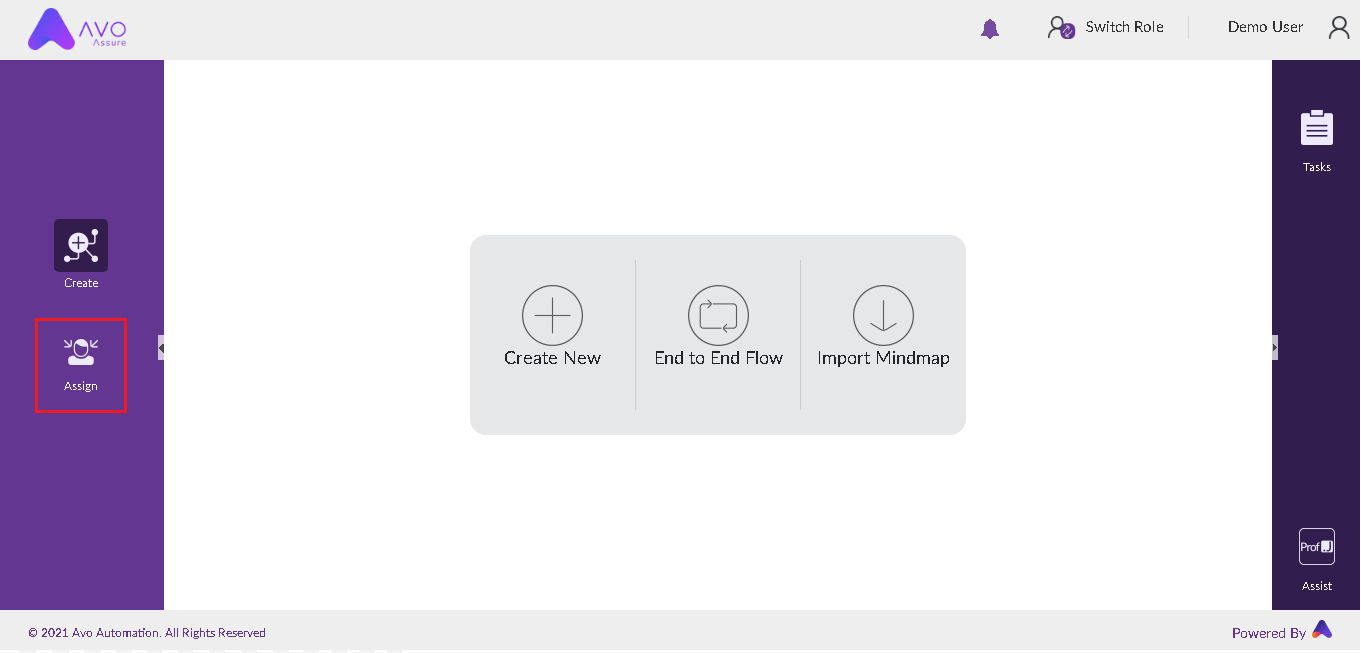Screen dimensions: 1361x653
Task: Click the Create New label
Action: (x=552, y=358)
